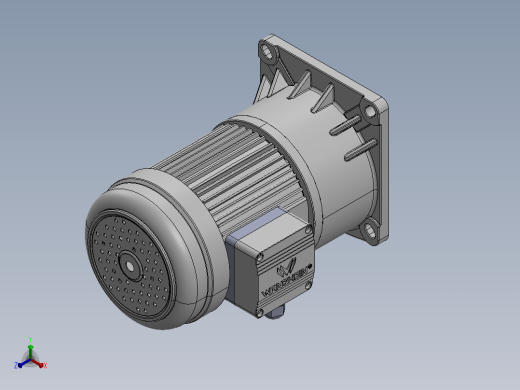Pick the cable gland below the terminal box
Image resolution: width=520 pixels, height=390 pixels.
coord(276,312)
